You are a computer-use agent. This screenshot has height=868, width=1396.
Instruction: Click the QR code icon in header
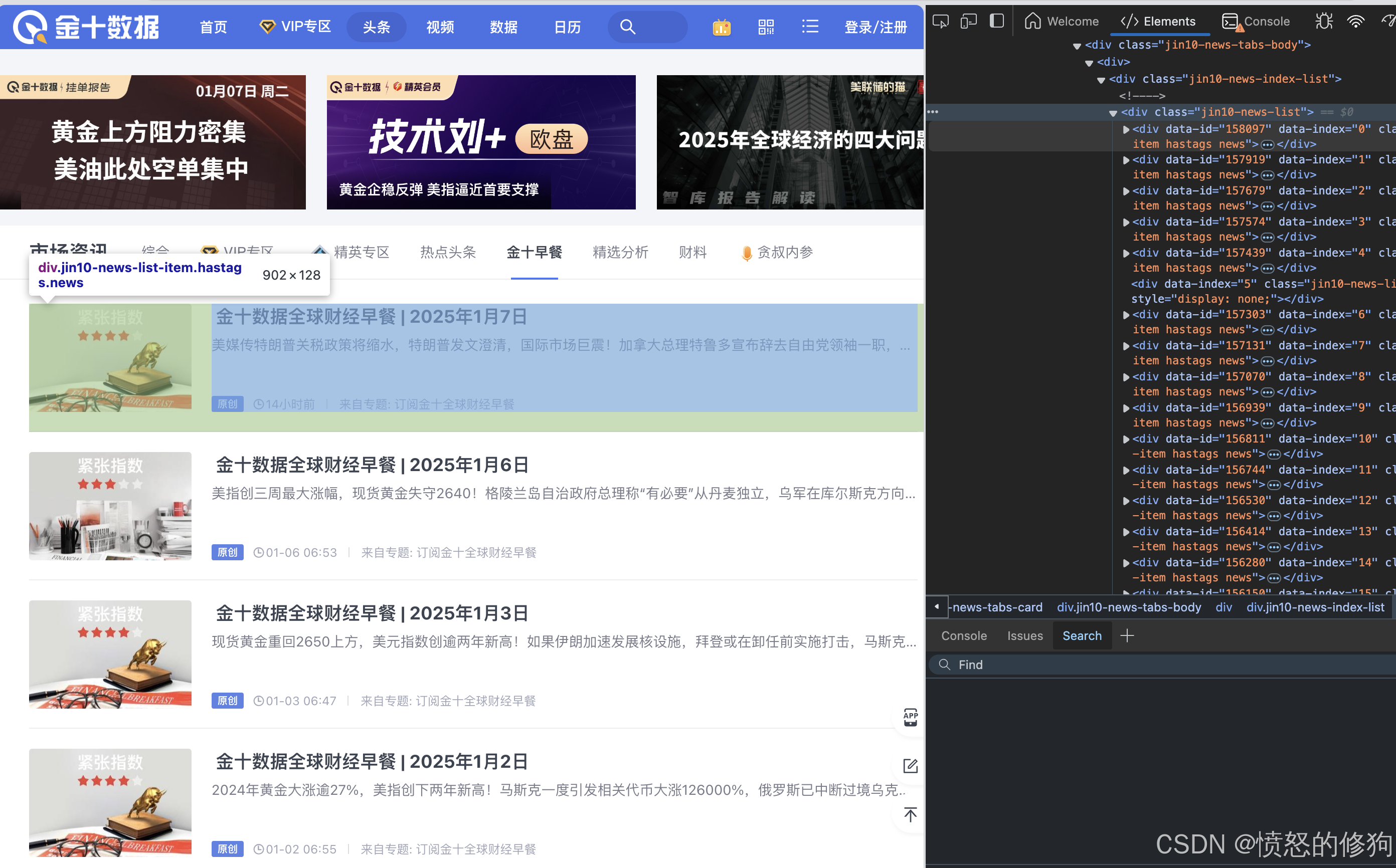click(766, 27)
